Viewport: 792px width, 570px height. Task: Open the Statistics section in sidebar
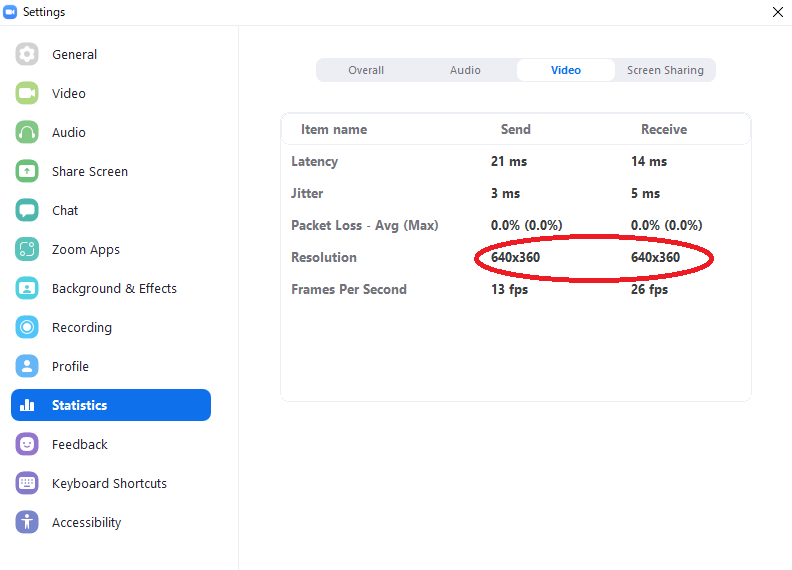[110, 405]
